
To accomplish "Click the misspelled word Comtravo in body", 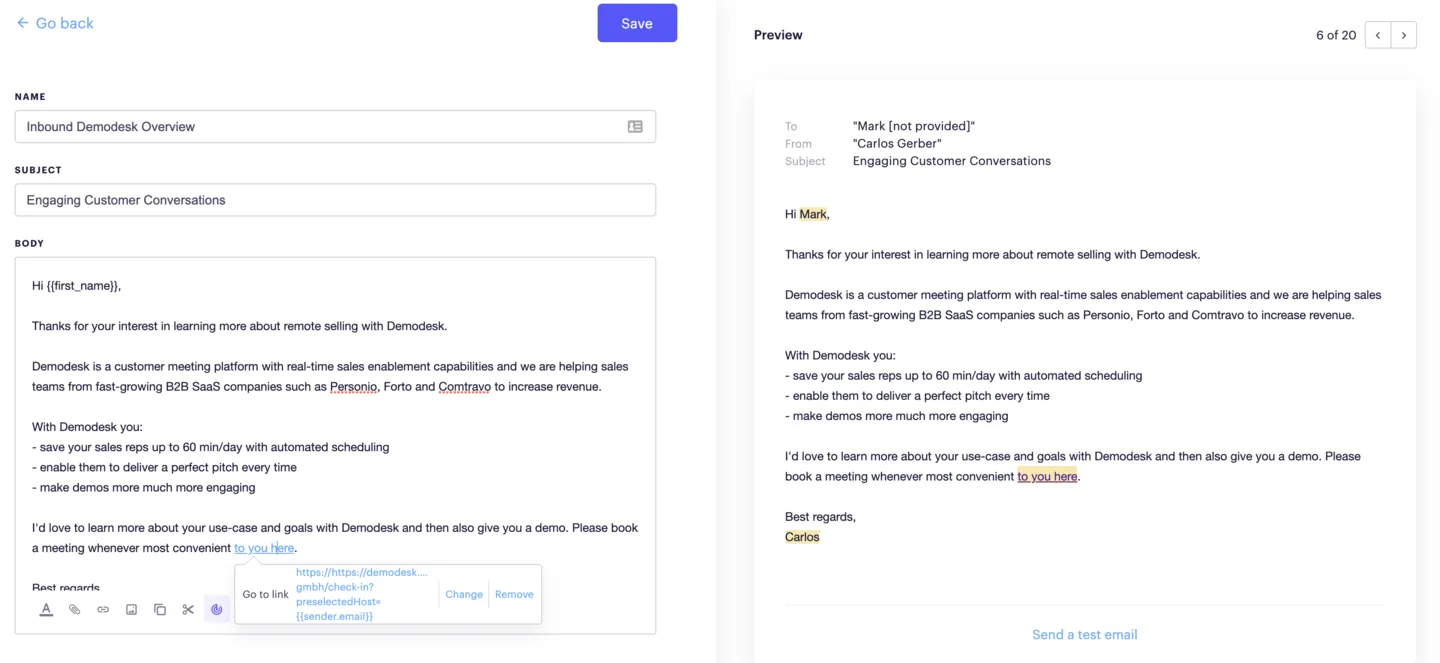I will click(x=464, y=387).
